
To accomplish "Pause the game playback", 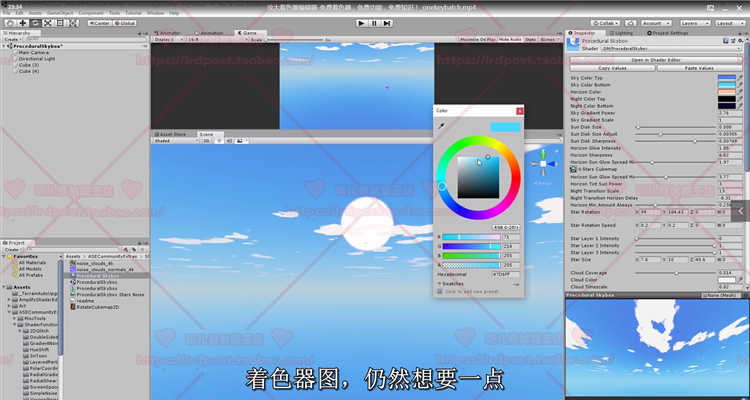I will click(375, 23).
